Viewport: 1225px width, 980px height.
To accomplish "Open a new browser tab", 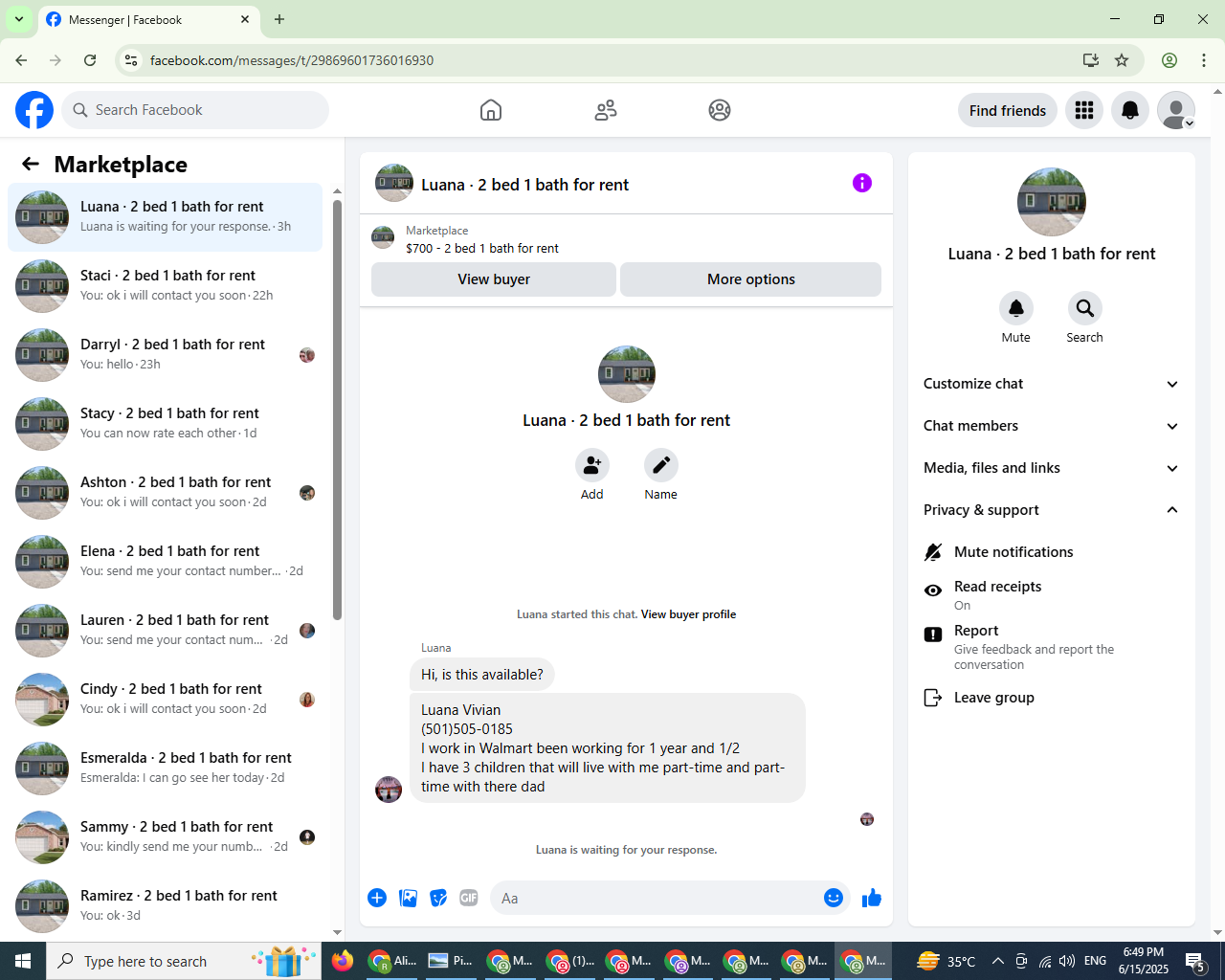I will [279, 19].
